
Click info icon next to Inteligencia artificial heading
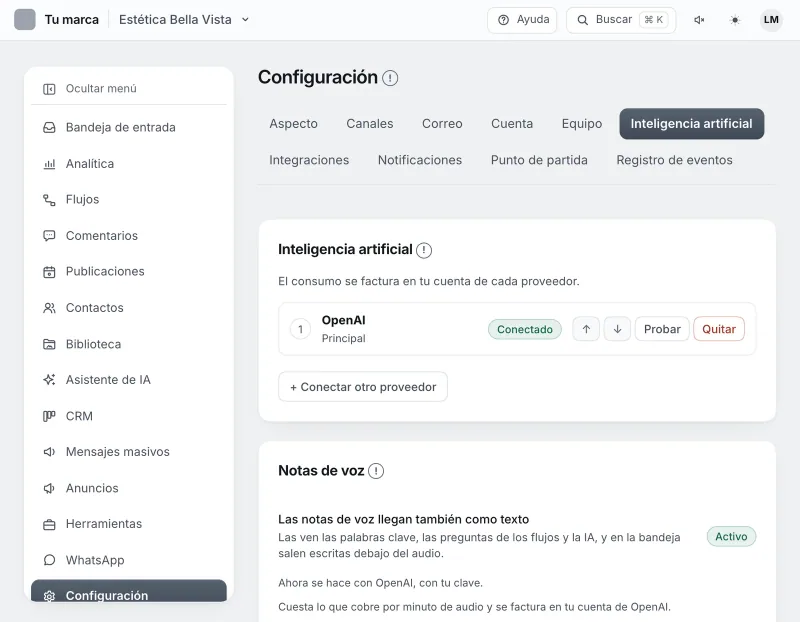click(x=424, y=250)
